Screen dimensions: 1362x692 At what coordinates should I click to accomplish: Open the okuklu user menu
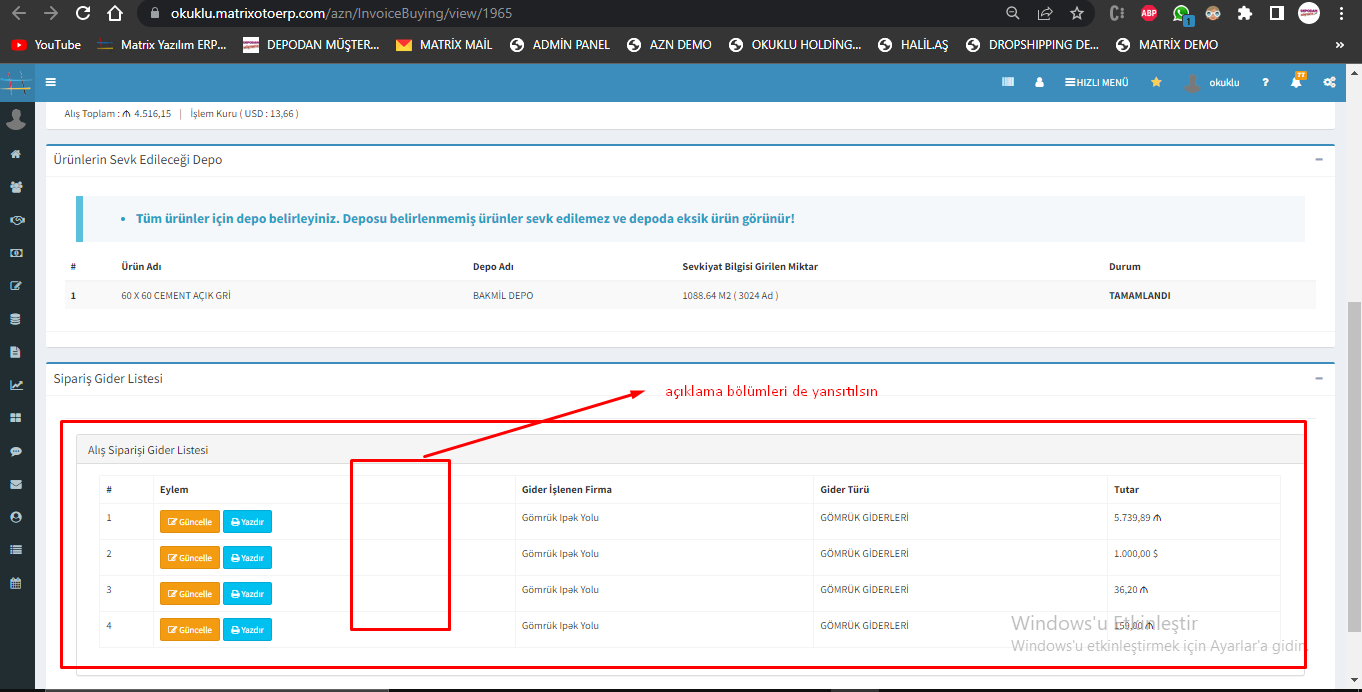click(1212, 83)
